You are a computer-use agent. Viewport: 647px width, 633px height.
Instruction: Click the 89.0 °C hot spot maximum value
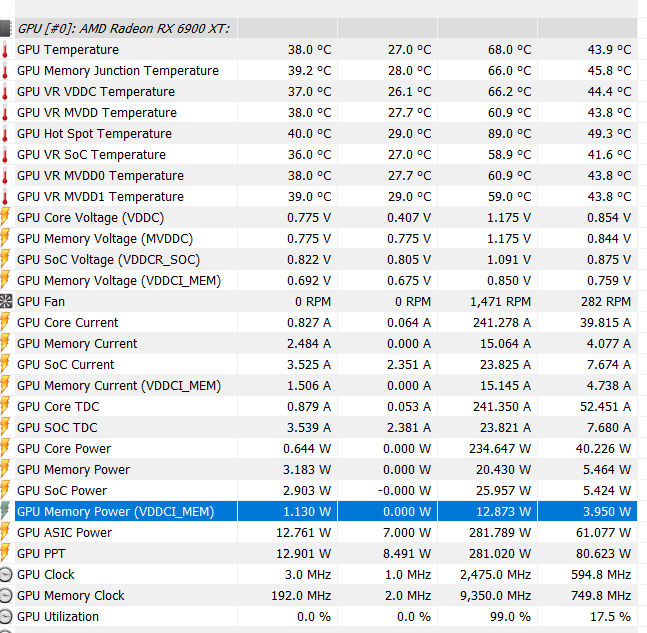(x=509, y=134)
